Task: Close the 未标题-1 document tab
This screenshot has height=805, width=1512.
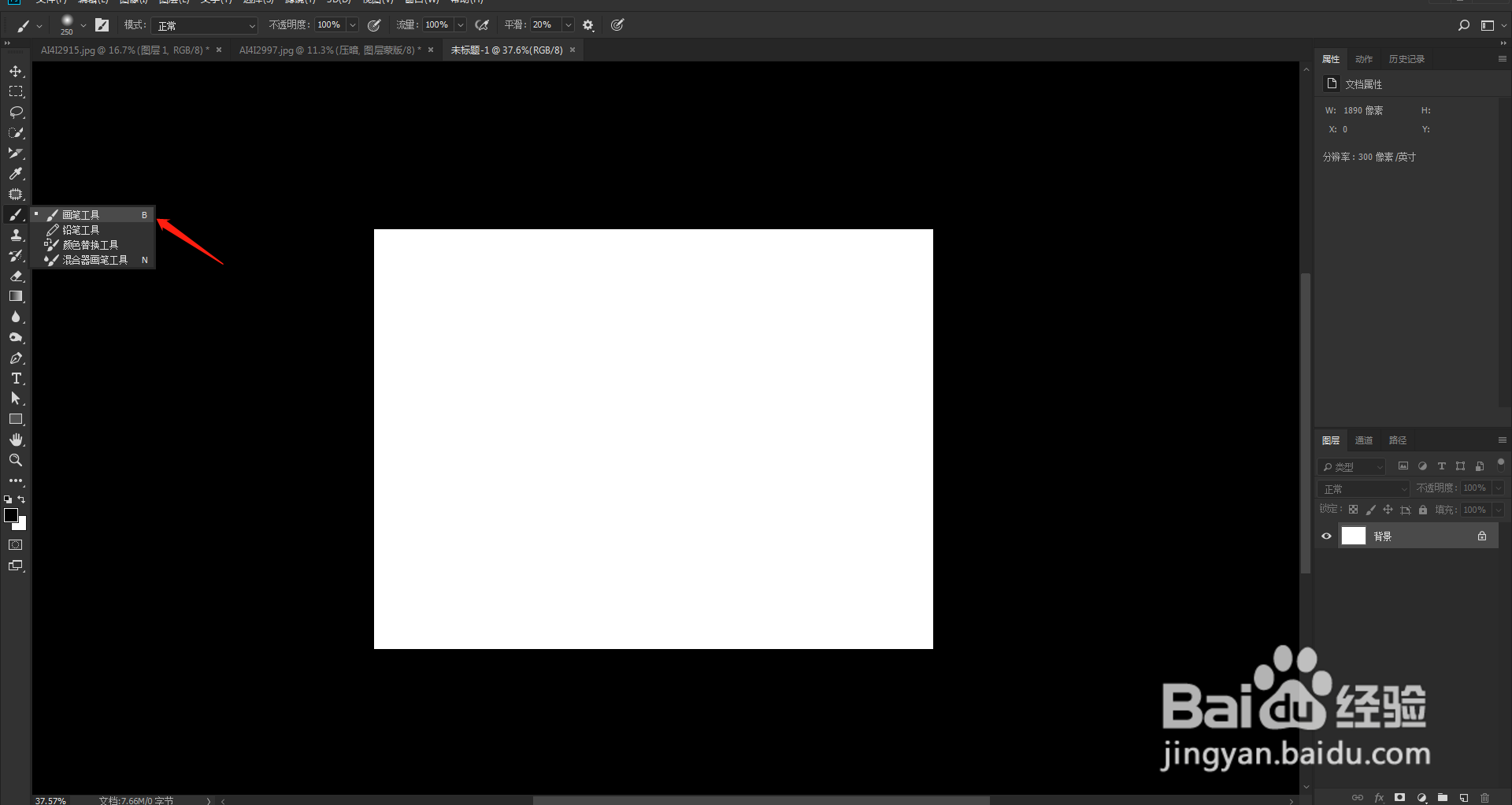Action: pyautogui.click(x=573, y=50)
